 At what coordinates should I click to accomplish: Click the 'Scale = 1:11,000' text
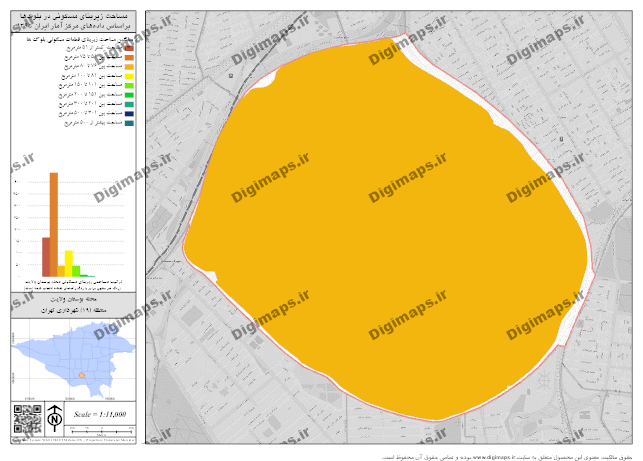pos(100,414)
